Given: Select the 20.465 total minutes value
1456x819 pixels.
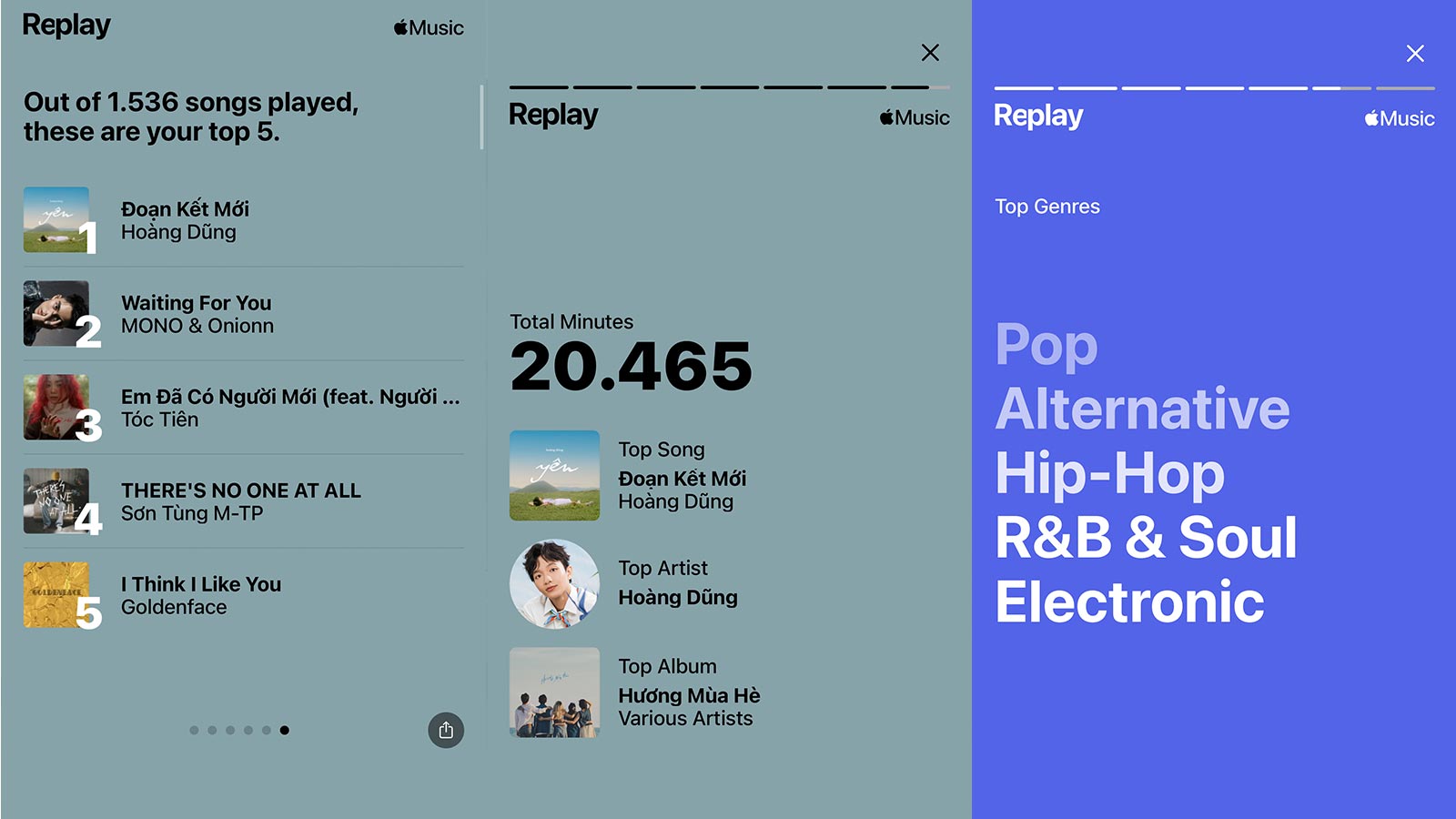Looking at the screenshot, I should tap(631, 366).
